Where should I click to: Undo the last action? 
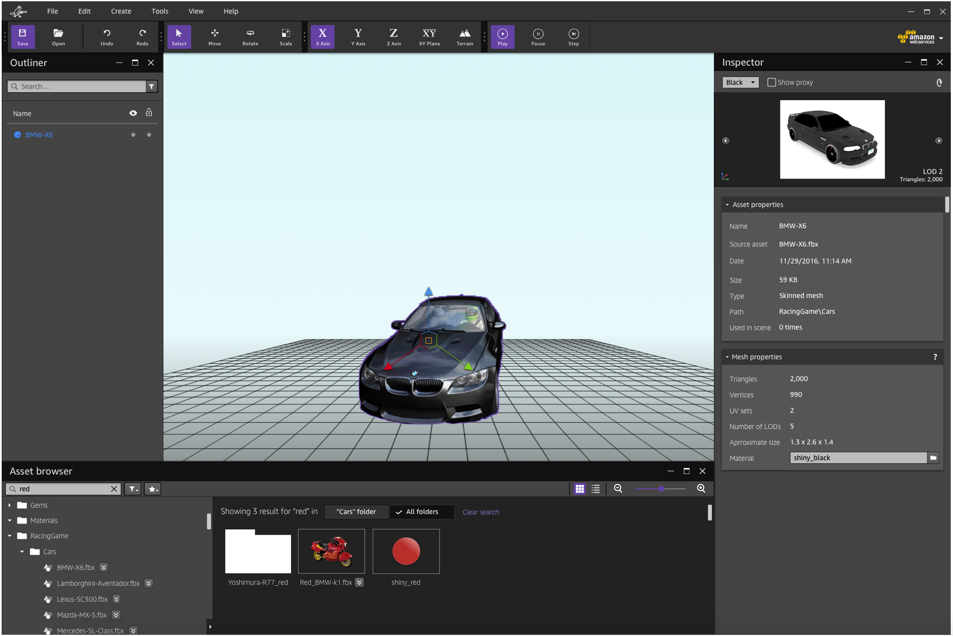[107, 36]
